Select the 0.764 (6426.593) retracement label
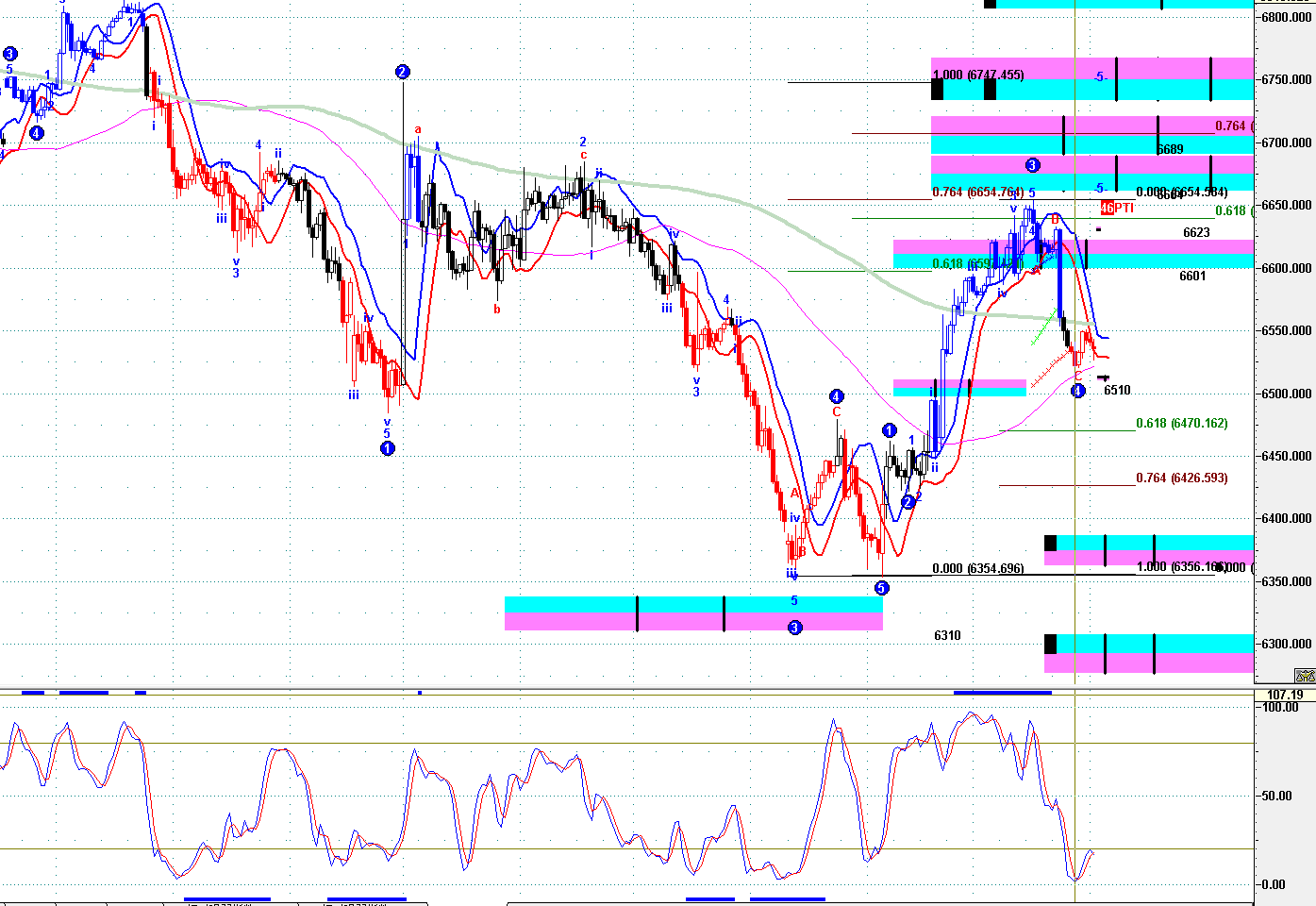 tap(1182, 478)
